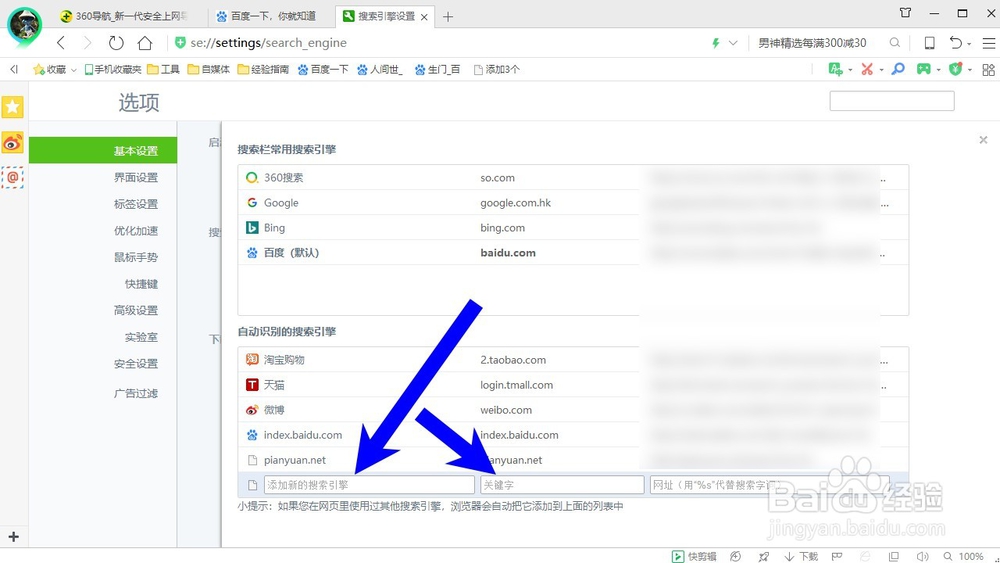Open the Weibo sidebar icon

pos(12,143)
